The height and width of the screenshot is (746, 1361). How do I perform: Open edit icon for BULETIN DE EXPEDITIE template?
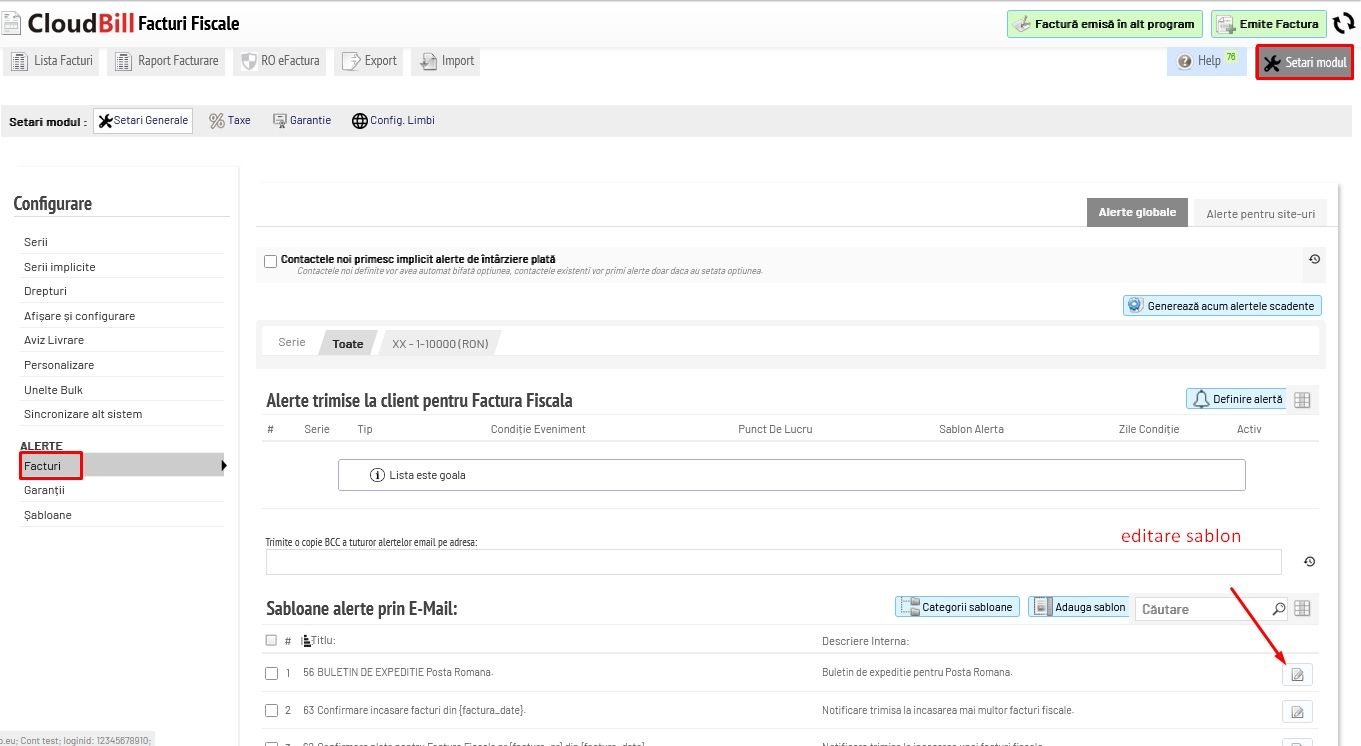[x=1297, y=674]
